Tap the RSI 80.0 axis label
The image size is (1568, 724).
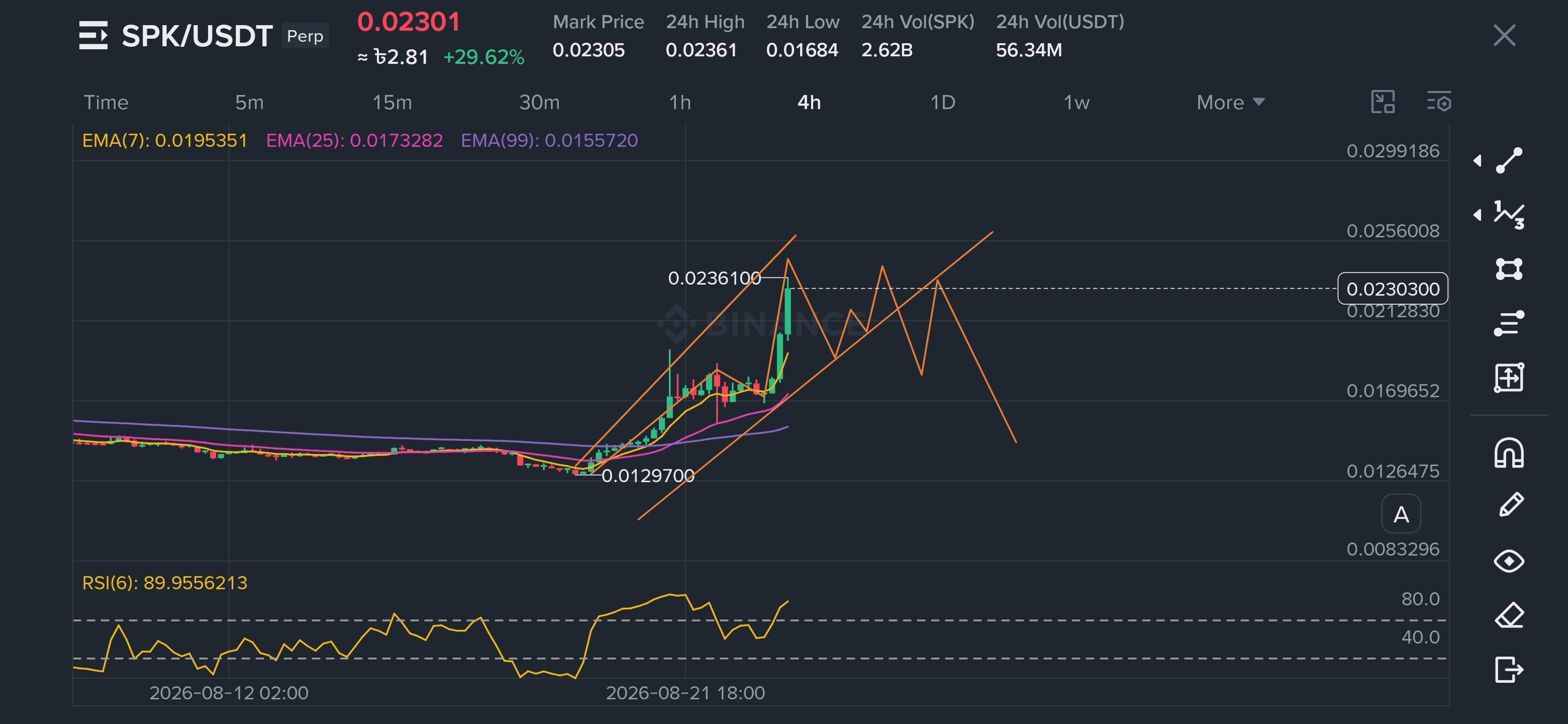click(x=1420, y=599)
